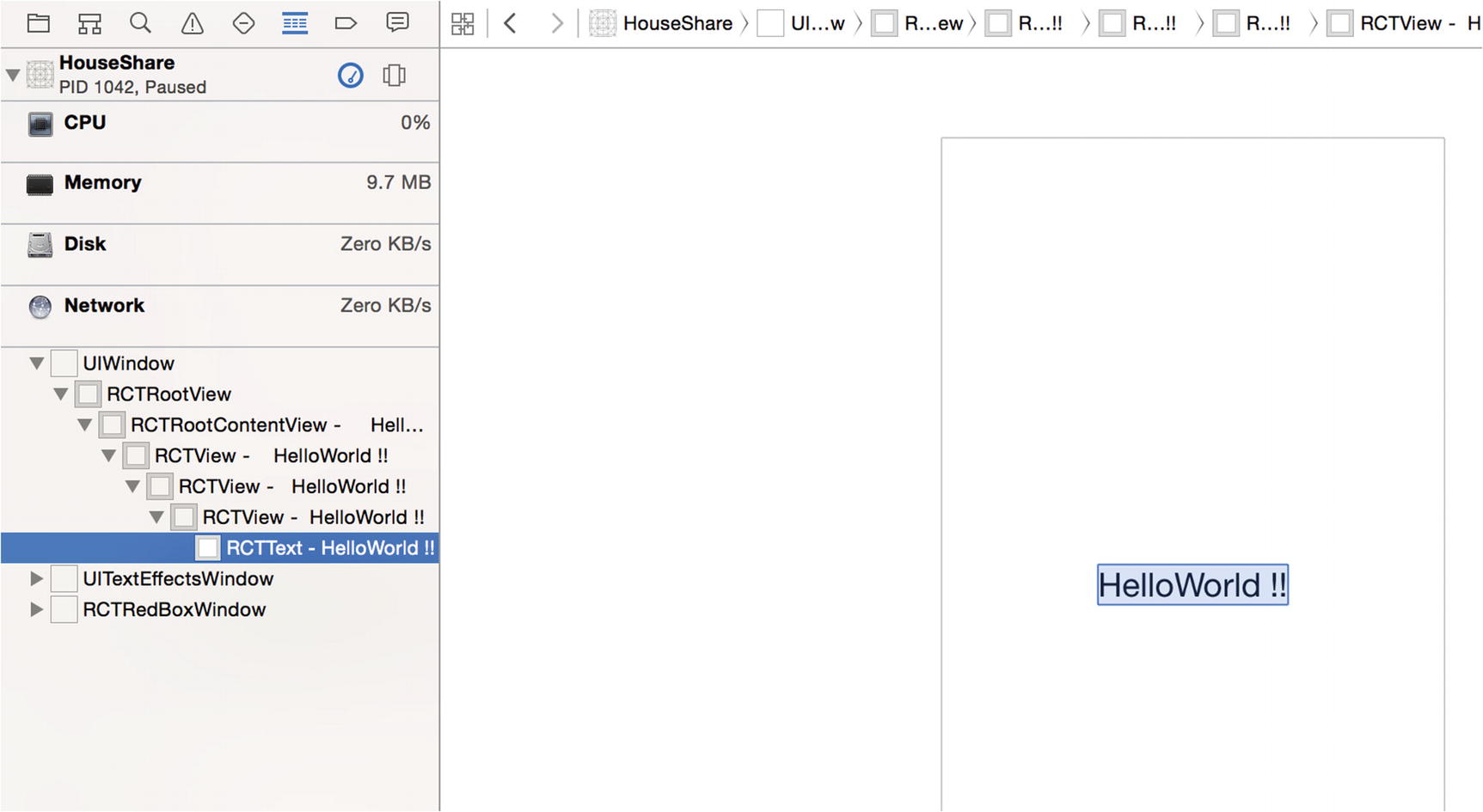This screenshot has height=812, width=1483.
Task: Go back with the left chevron
Action: pos(511,24)
